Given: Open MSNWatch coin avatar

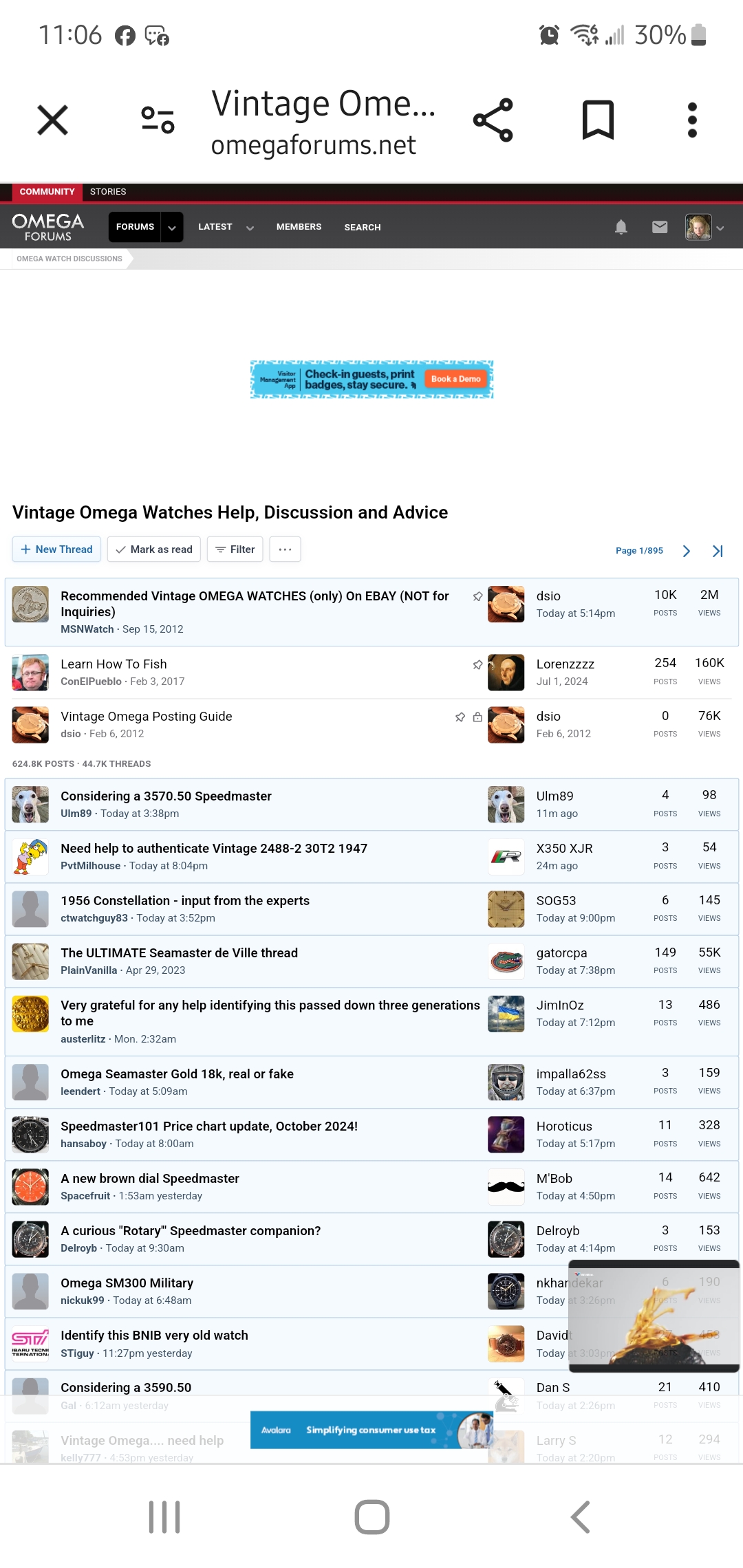Looking at the screenshot, I should (30, 604).
